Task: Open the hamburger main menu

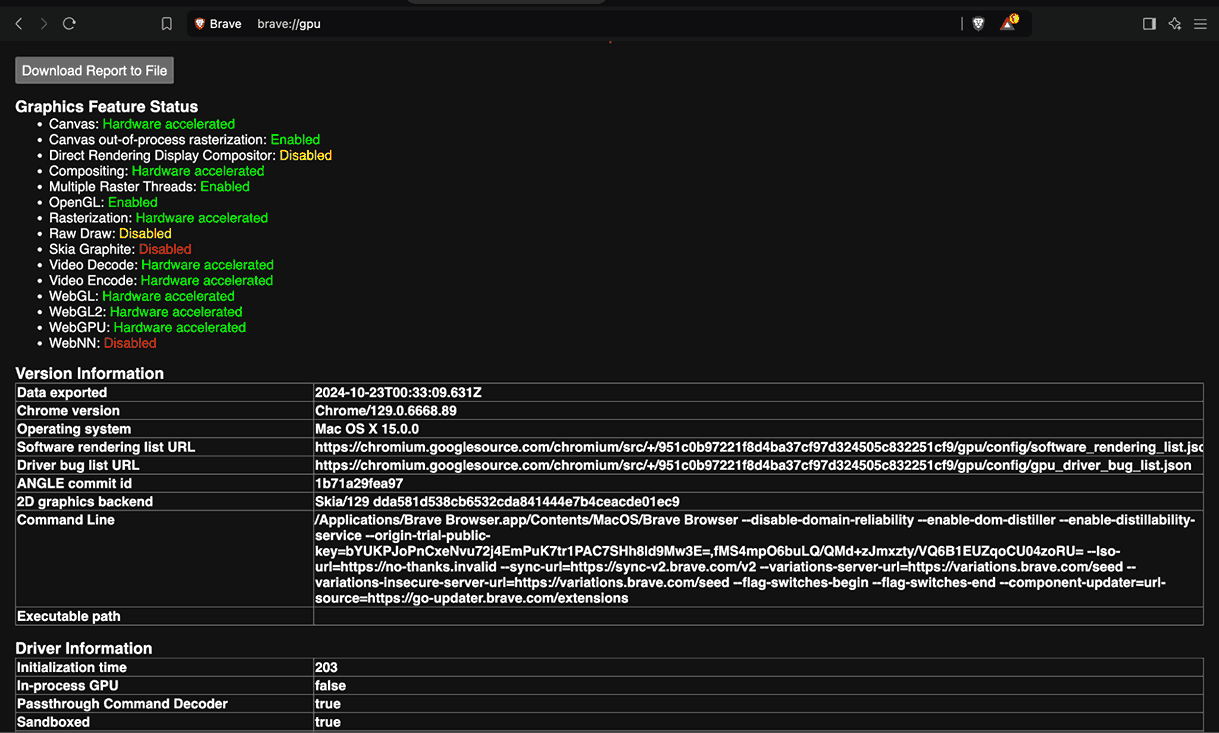Action: point(1200,24)
